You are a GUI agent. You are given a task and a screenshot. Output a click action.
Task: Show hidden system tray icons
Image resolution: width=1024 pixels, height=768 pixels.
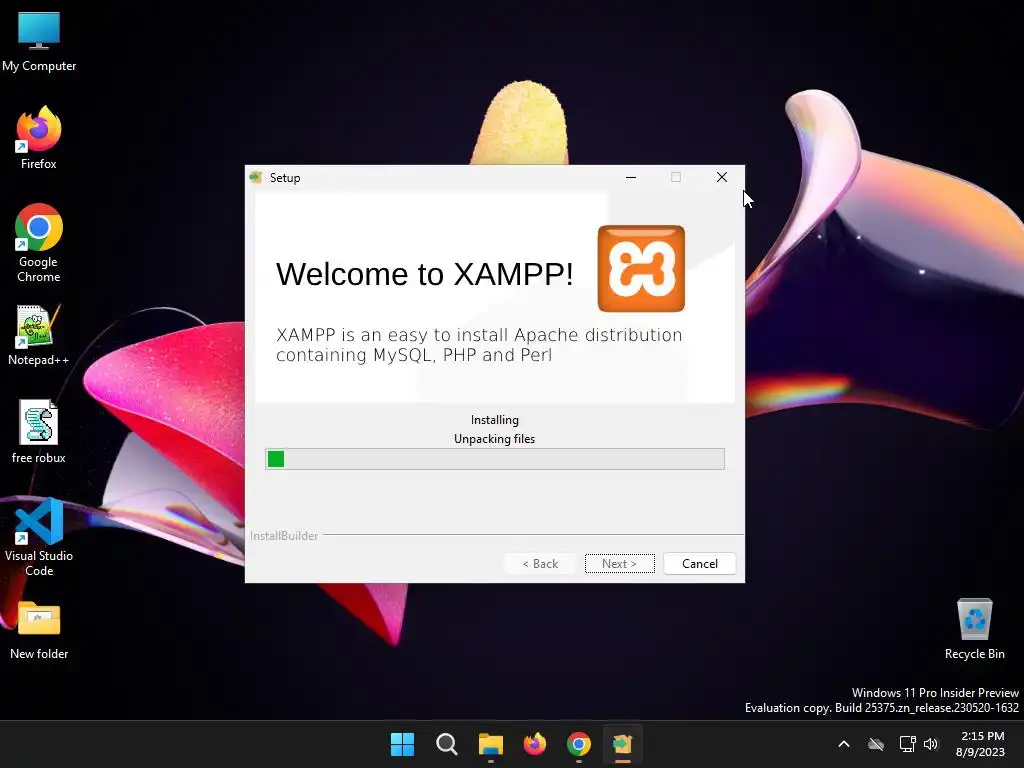click(844, 744)
